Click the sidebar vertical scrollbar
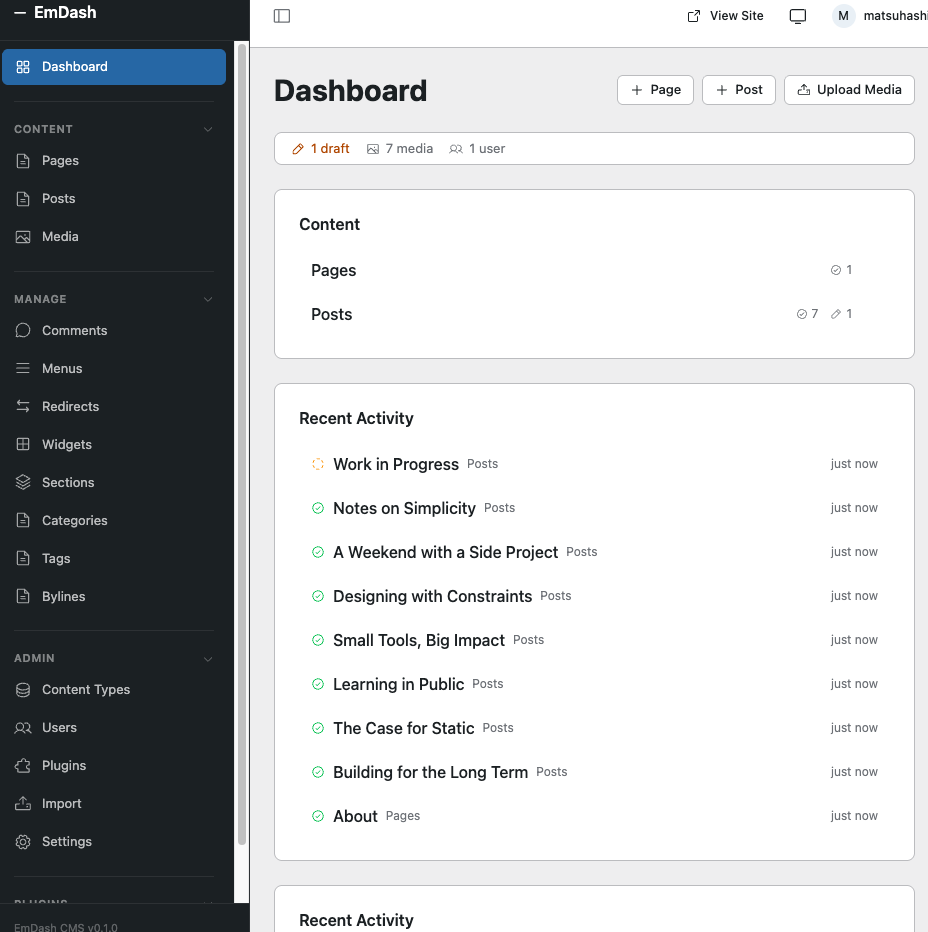 [241, 440]
